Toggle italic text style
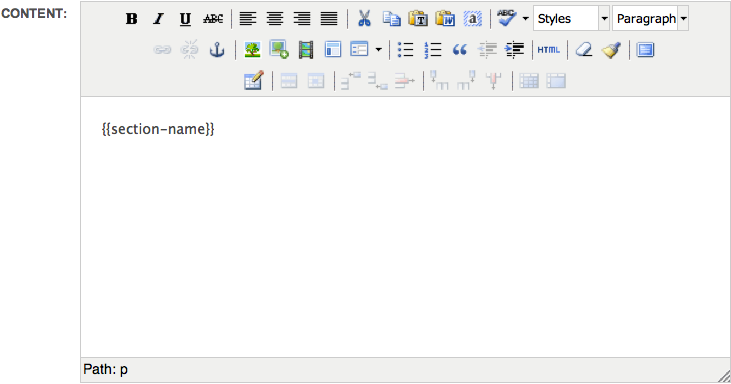Image resolution: width=731 pixels, height=384 pixels. [159, 19]
